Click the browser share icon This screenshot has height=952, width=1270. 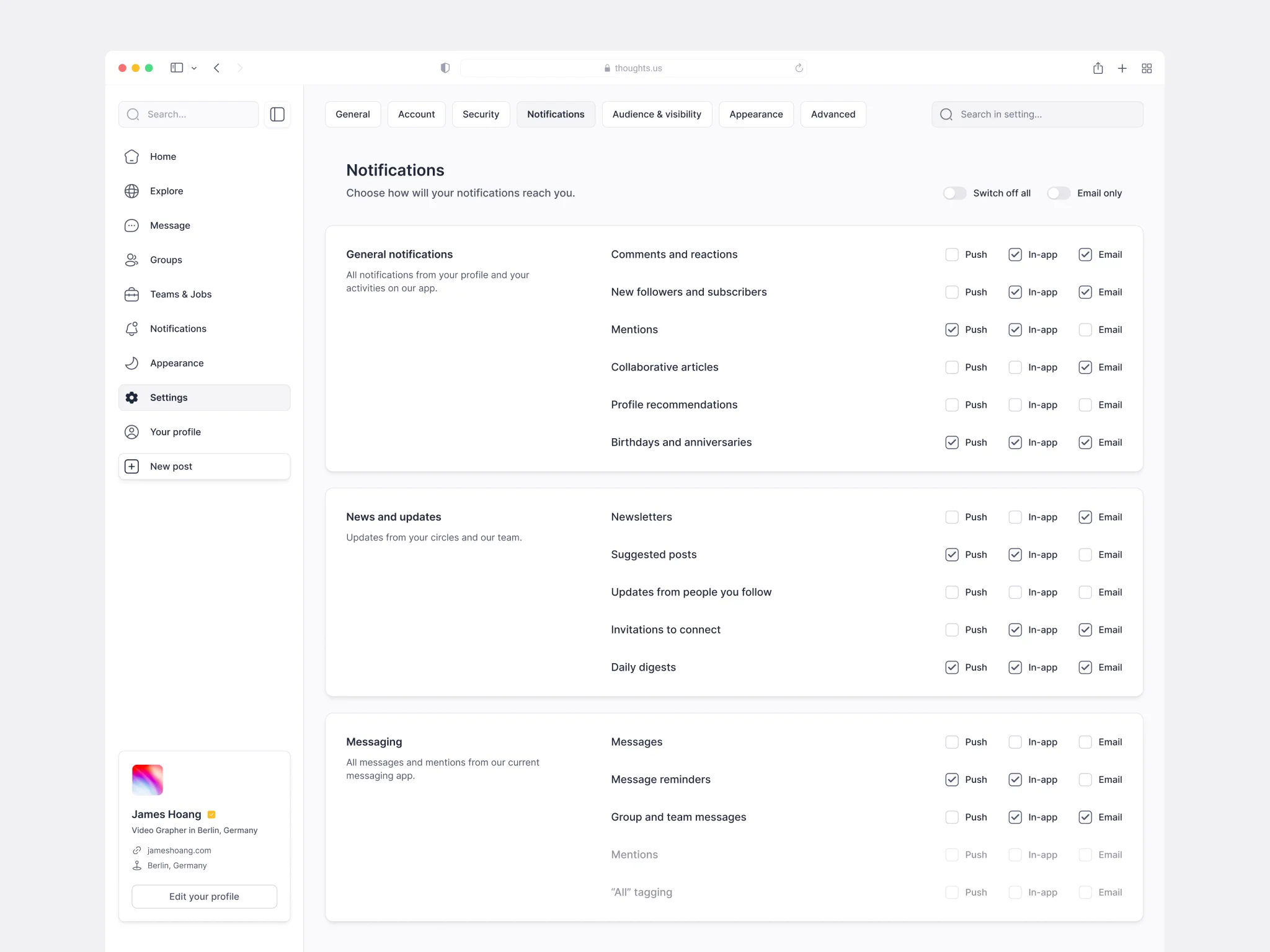(x=1098, y=68)
